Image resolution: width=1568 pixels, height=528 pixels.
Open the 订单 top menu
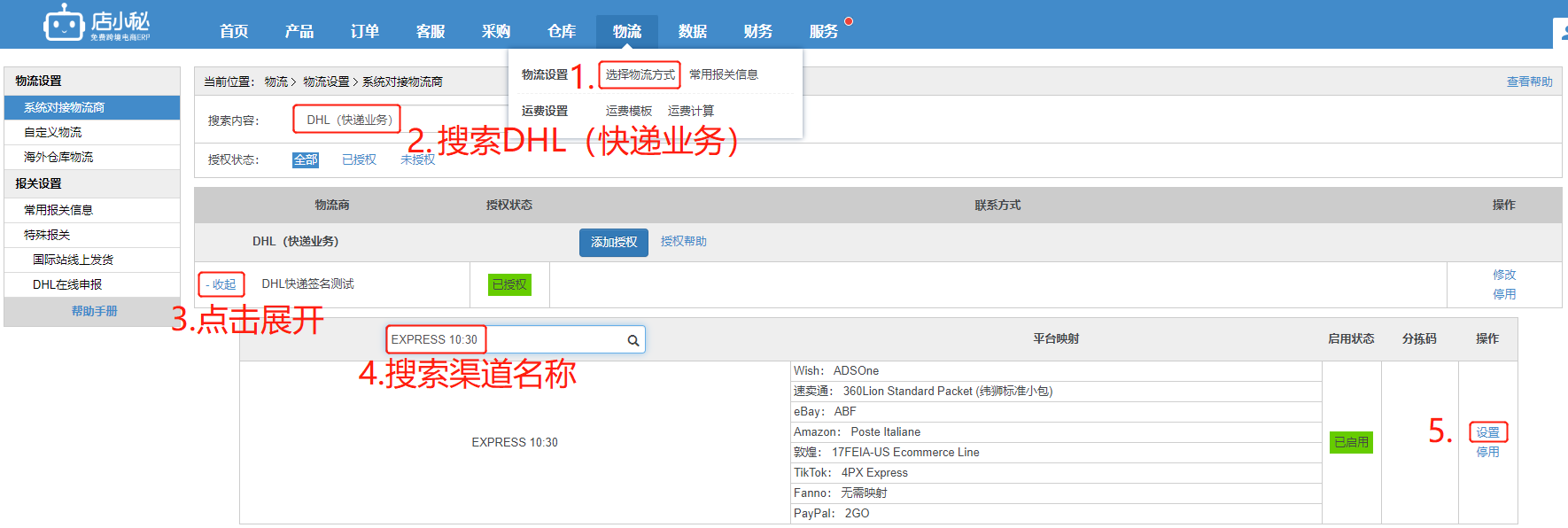tap(365, 31)
